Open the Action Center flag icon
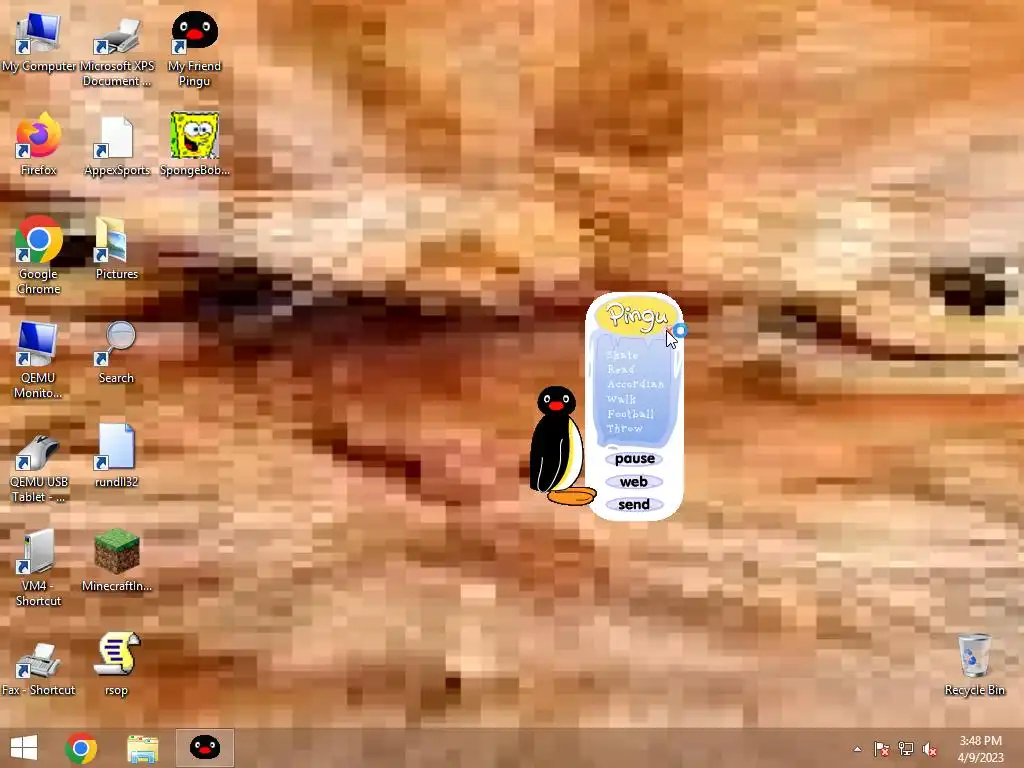 [881, 749]
